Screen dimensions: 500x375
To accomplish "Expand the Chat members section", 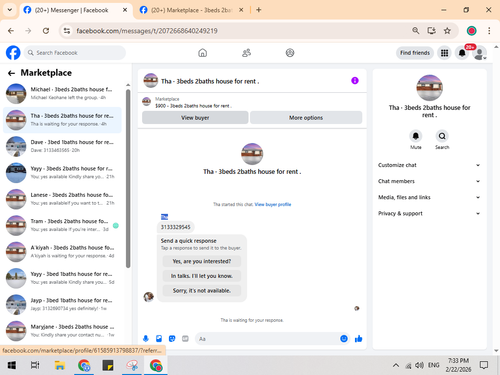I will click(x=429, y=181).
